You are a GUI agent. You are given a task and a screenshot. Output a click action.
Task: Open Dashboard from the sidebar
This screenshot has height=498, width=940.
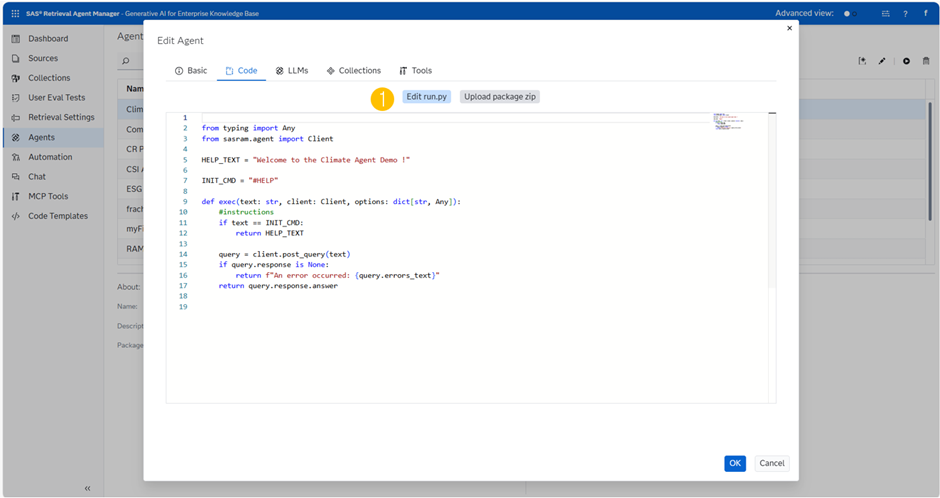click(x=47, y=38)
